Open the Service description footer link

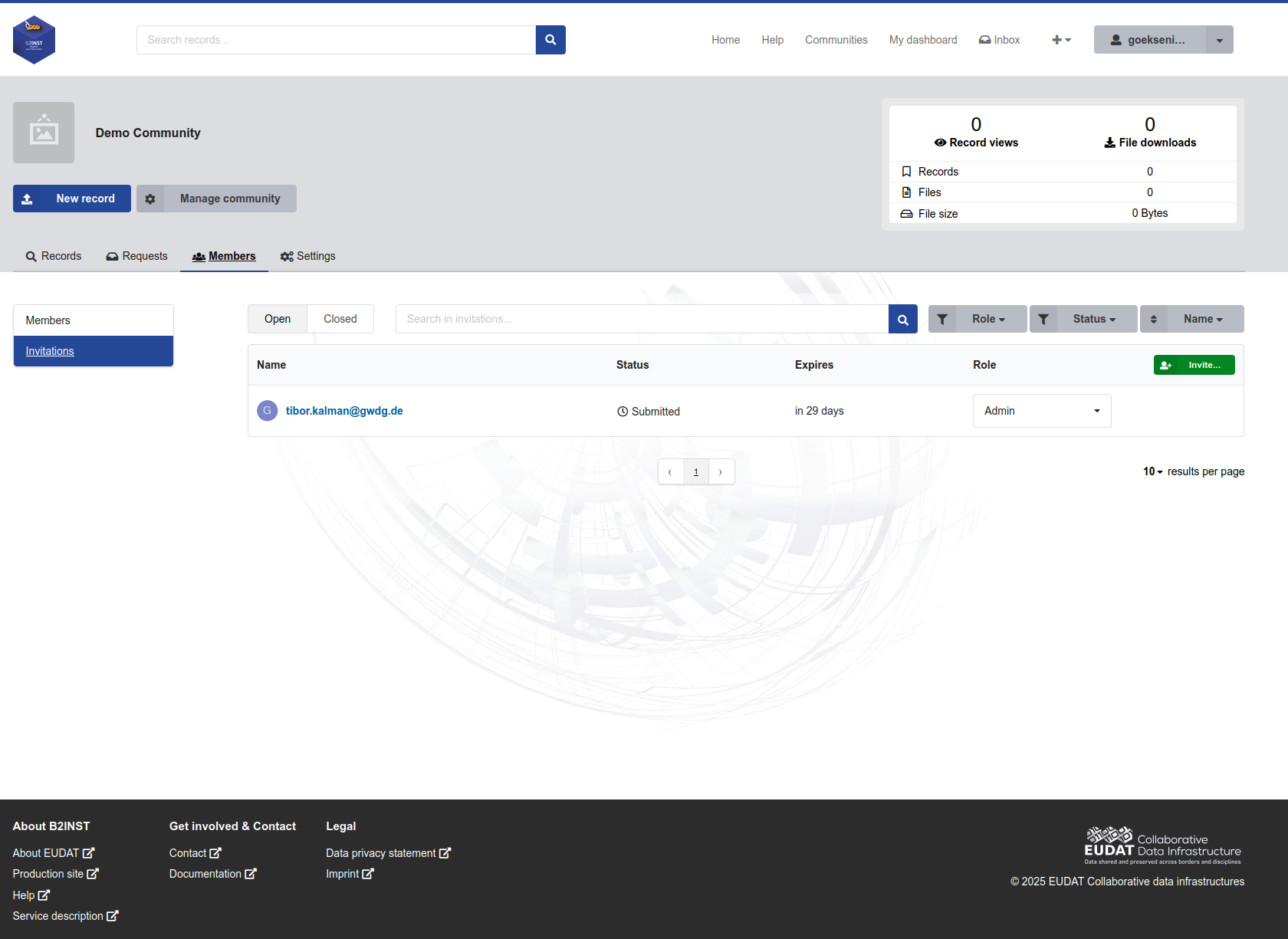(66, 916)
